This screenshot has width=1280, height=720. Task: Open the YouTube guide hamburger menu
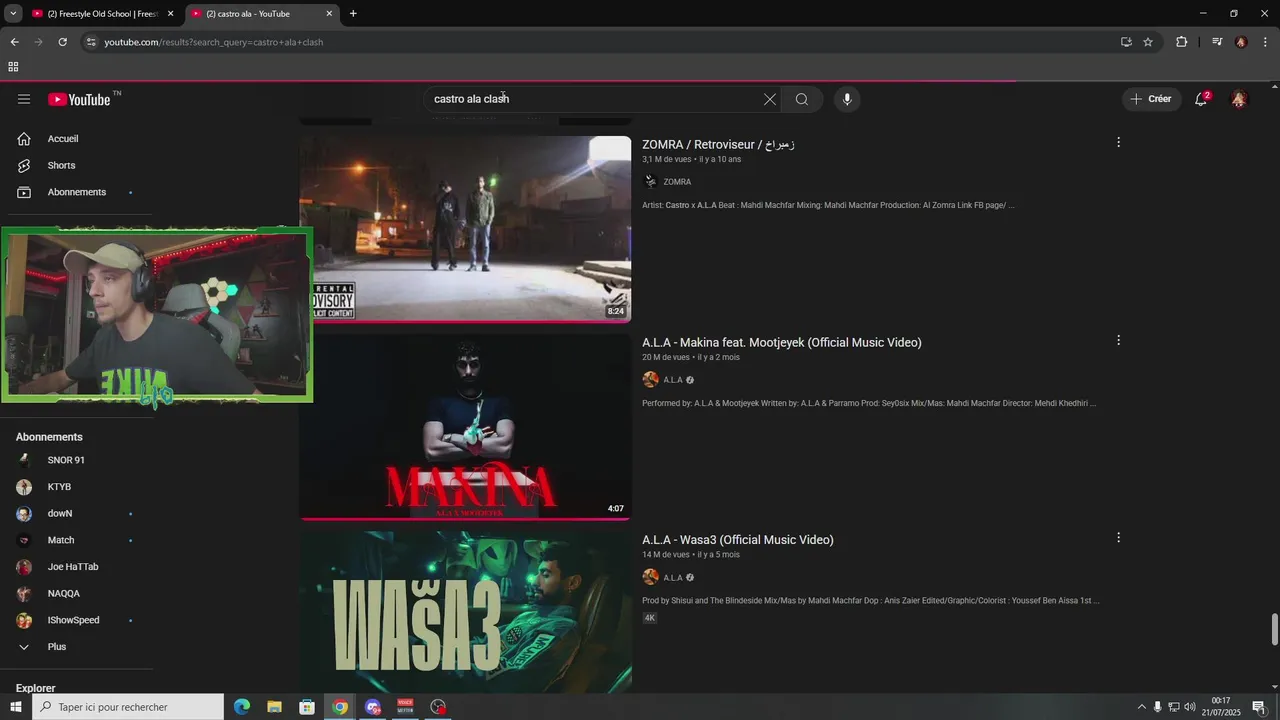(24, 99)
